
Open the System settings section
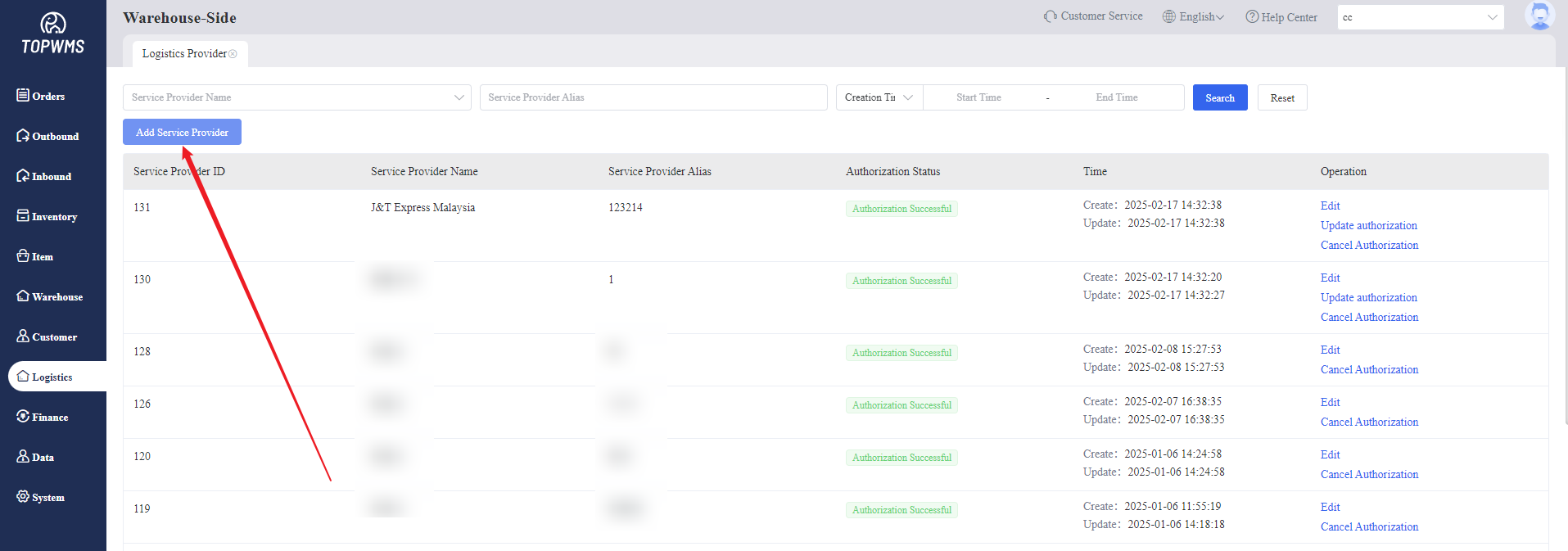click(40, 497)
